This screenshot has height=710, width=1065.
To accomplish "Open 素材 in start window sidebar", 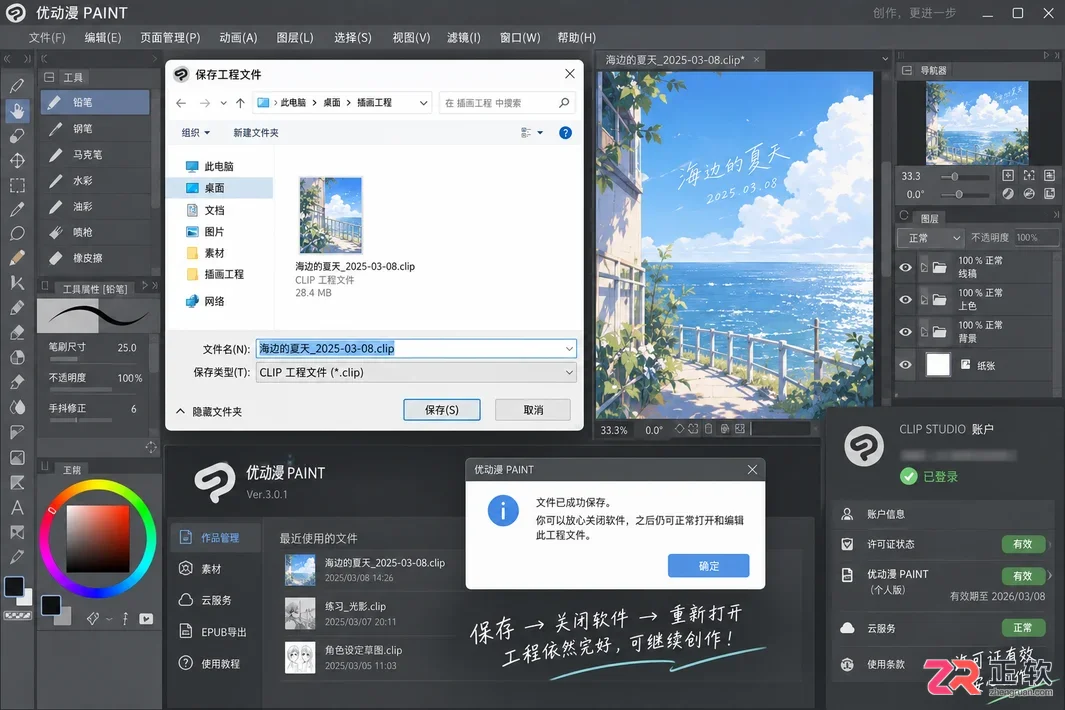I will coord(215,569).
